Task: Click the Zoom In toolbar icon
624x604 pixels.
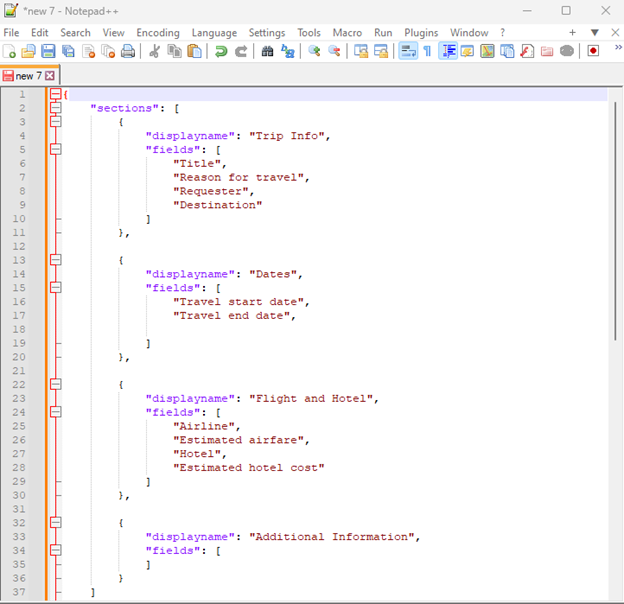Action: point(314,51)
